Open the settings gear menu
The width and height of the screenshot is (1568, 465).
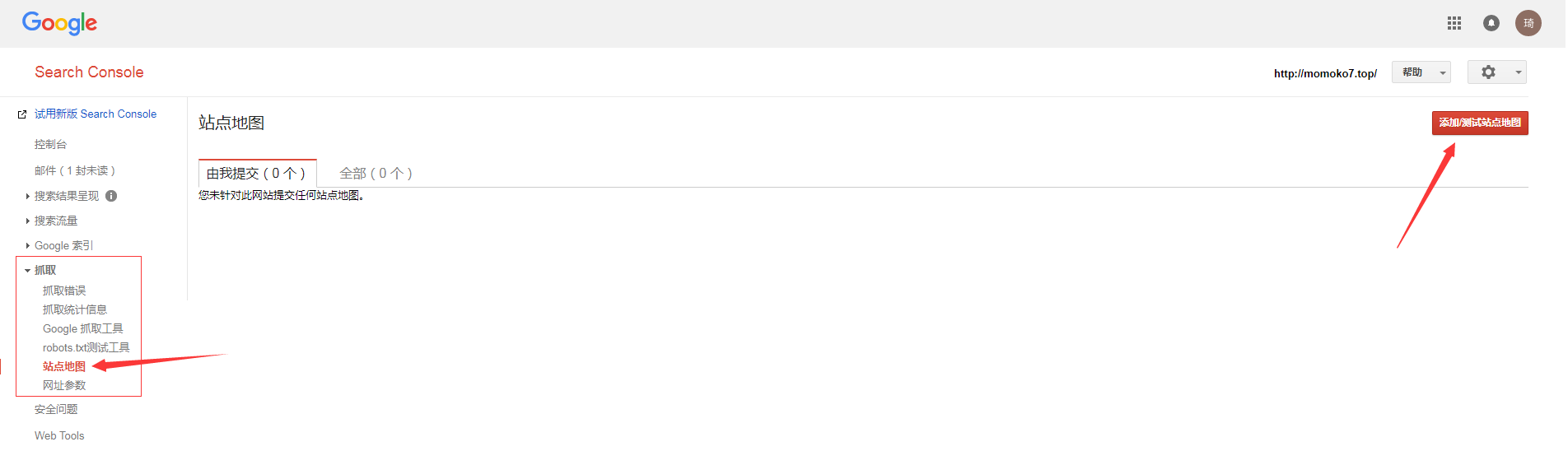(x=1497, y=72)
